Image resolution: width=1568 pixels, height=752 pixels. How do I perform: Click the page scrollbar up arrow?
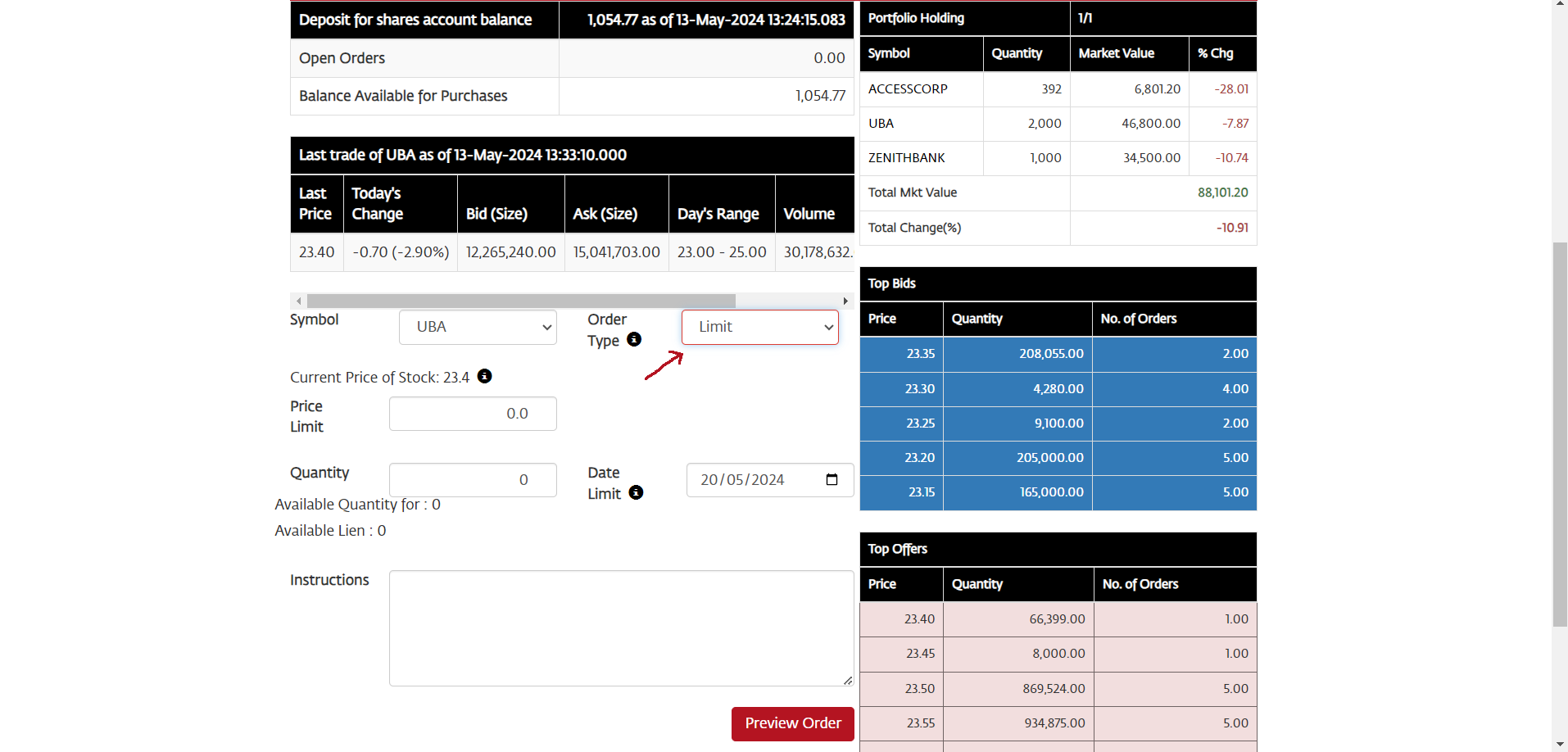tap(1560, 5)
